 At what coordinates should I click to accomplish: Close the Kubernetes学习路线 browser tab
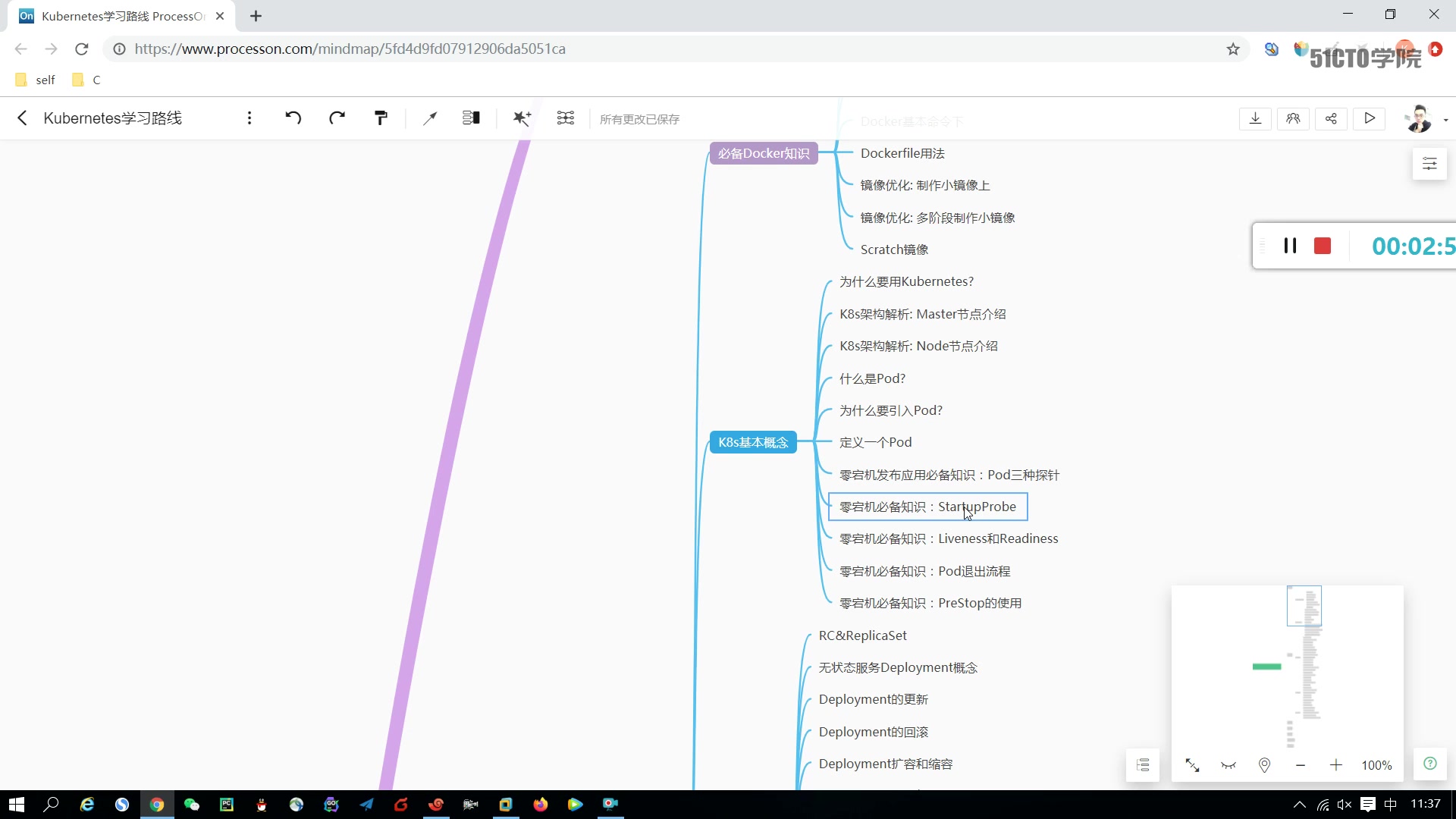[220, 16]
